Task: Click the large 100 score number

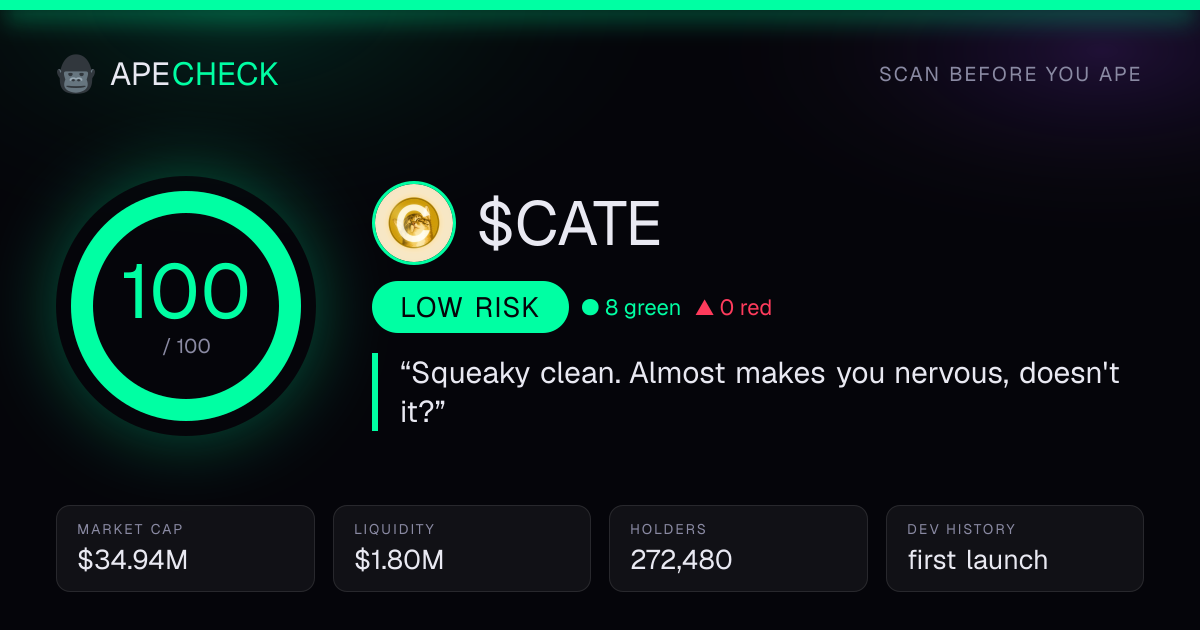Action: click(185, 292)
